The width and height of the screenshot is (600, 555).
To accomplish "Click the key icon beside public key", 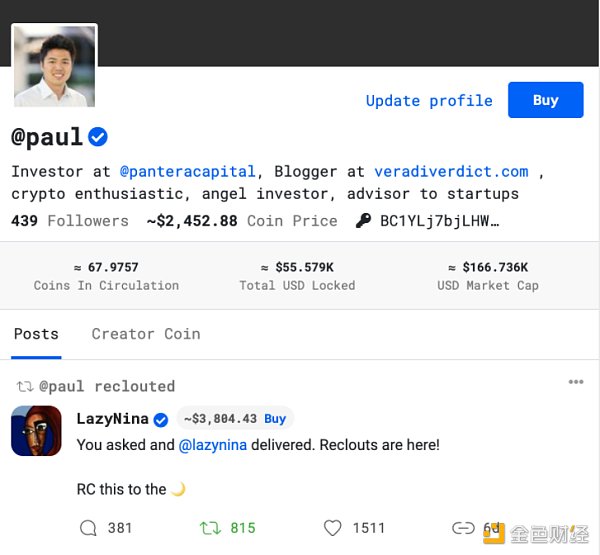I will click(x=363, y=221).
